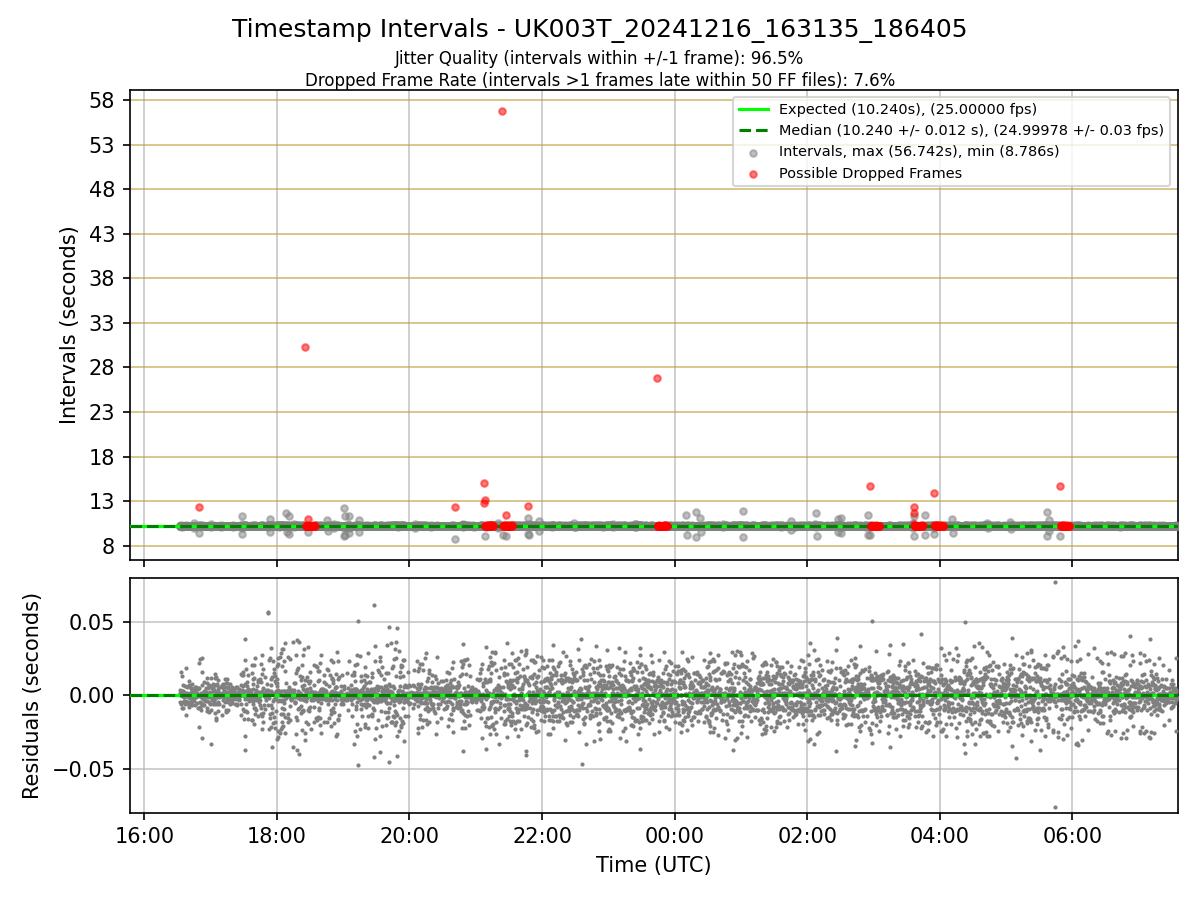
Task: Select the legend entry 'Intervals, max (56.742s), min (8.786s)'
Action: tap(919, 151)
